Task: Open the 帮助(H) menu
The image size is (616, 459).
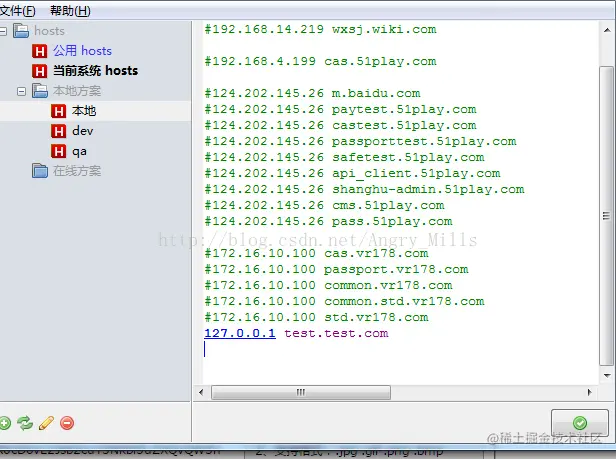Action: (70, 11)
